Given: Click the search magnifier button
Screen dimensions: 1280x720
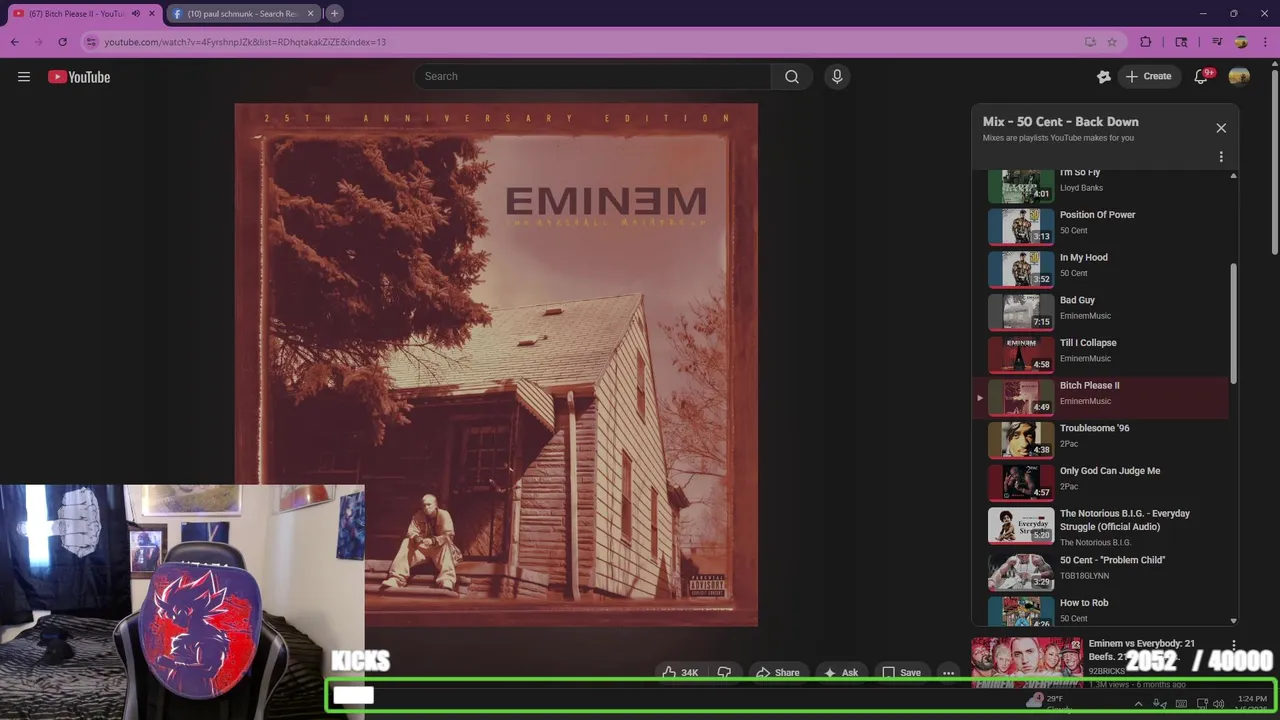Looking at the screenshot, I should pos(792,77).
